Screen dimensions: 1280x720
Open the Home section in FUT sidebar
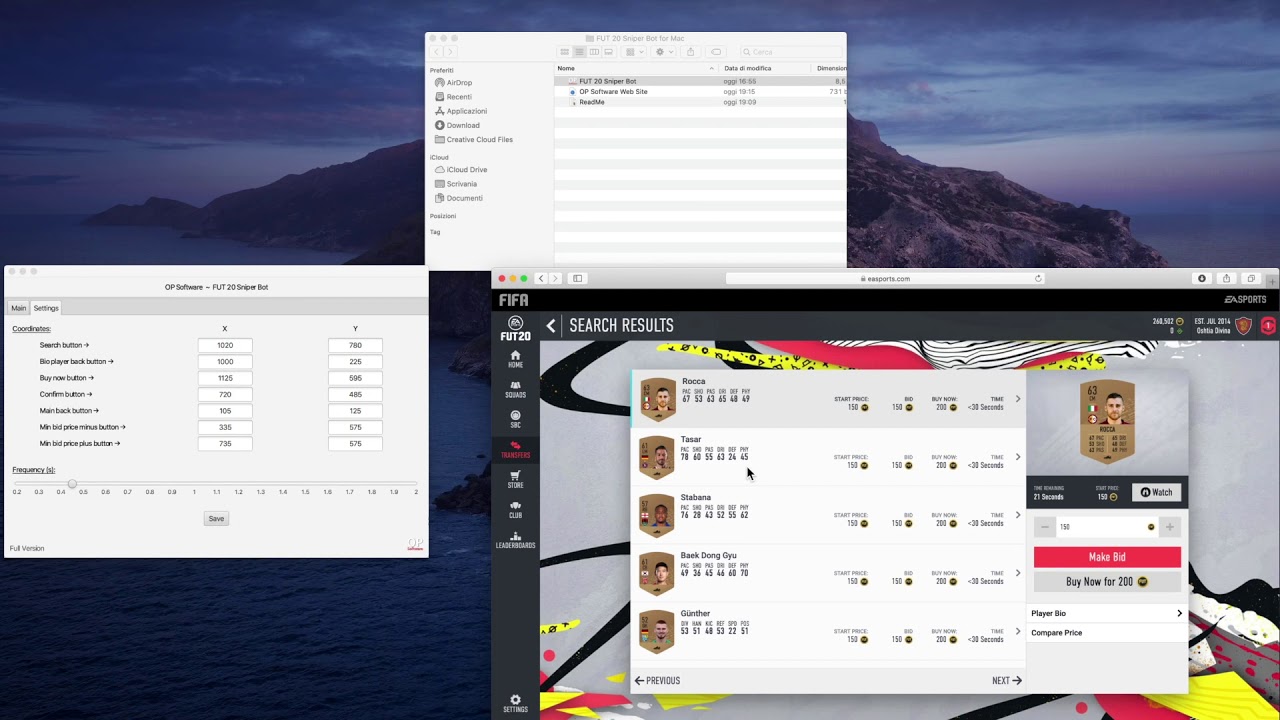click(x=515, y=359)
